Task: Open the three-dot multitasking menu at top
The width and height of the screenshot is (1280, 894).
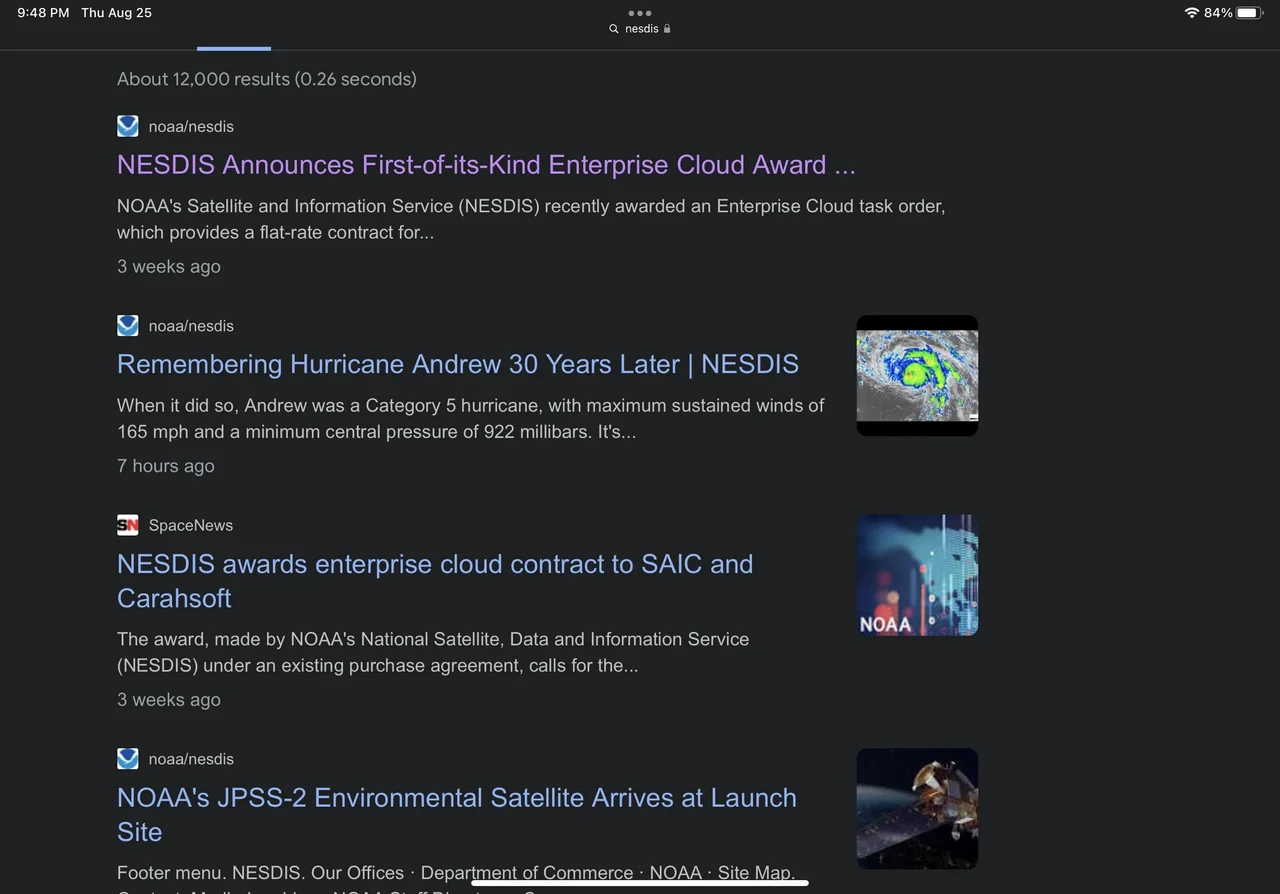Action: (x=640, y=13)
